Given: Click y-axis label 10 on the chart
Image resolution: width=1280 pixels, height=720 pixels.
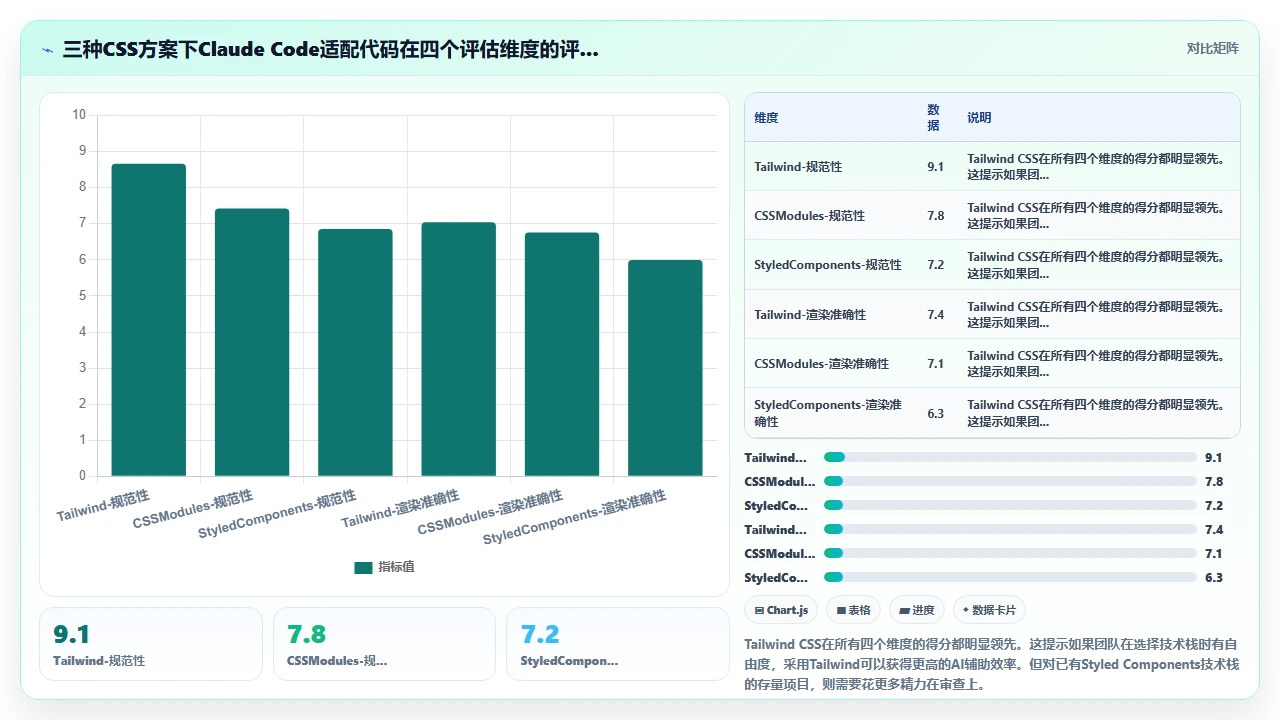Looking at the screenshot, I should (x=79, y=115).
